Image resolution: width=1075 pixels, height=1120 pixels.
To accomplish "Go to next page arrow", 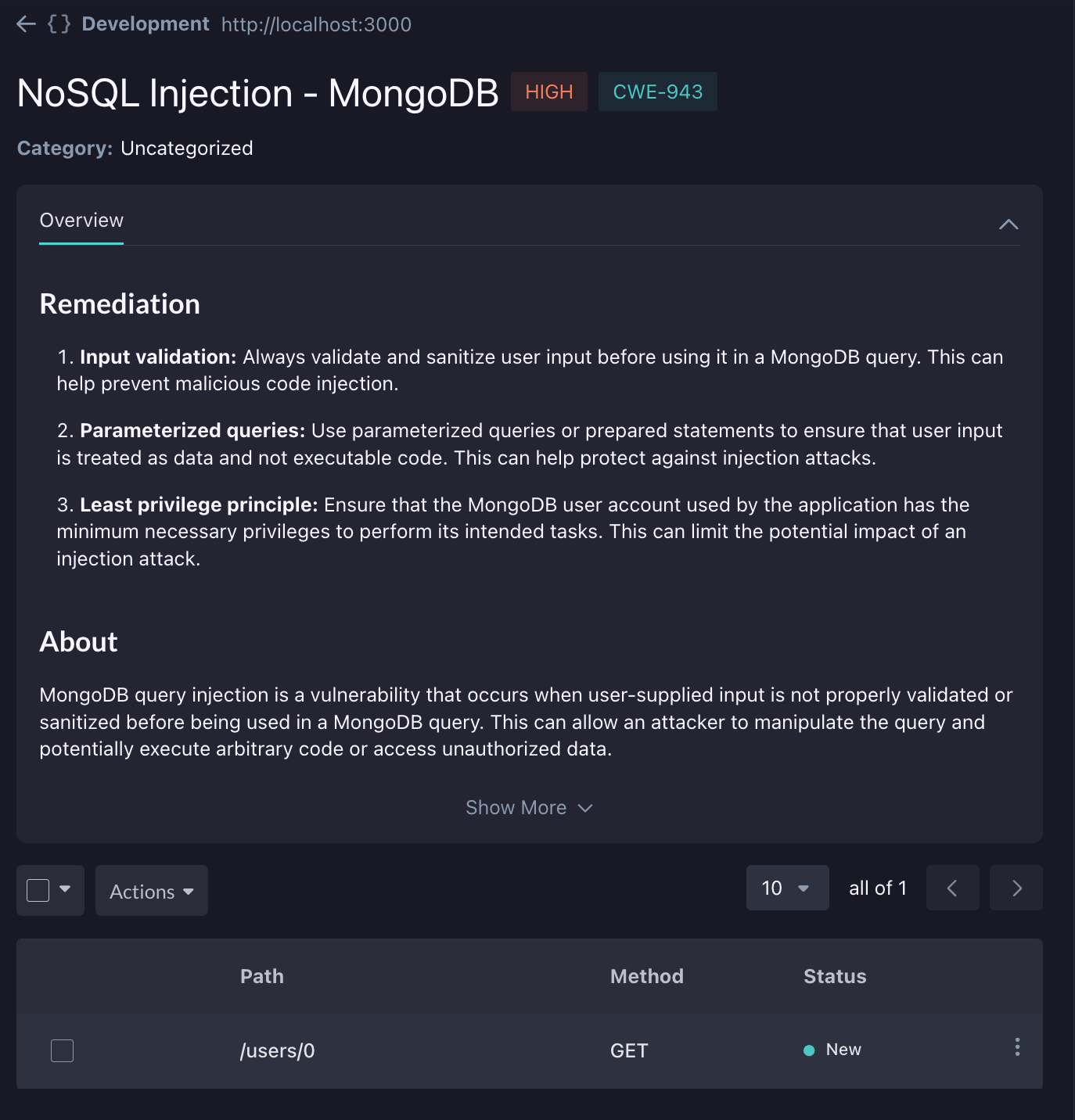I will pyautogui.click(x=1016, y=888).
